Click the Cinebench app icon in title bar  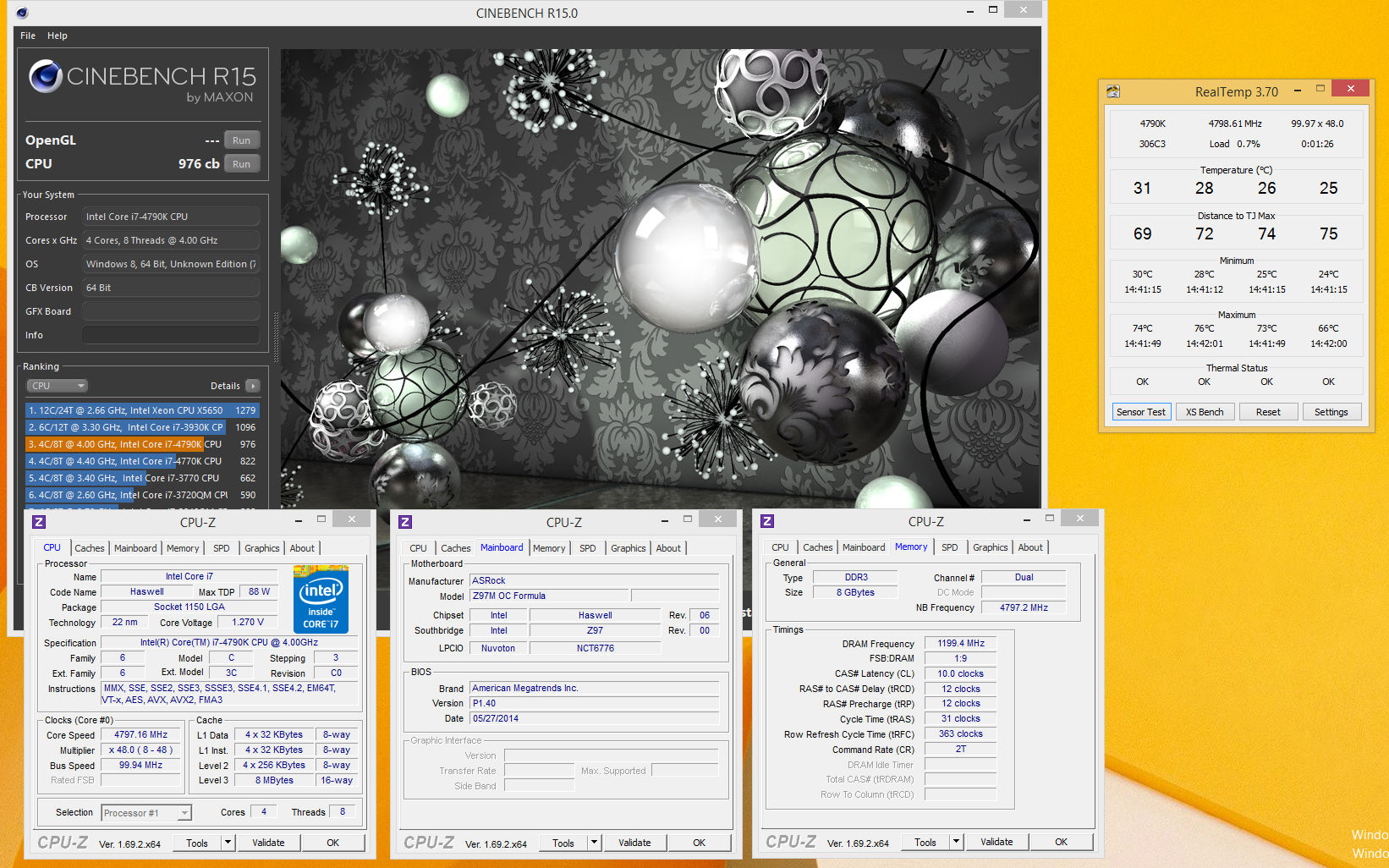click(22, 13)
